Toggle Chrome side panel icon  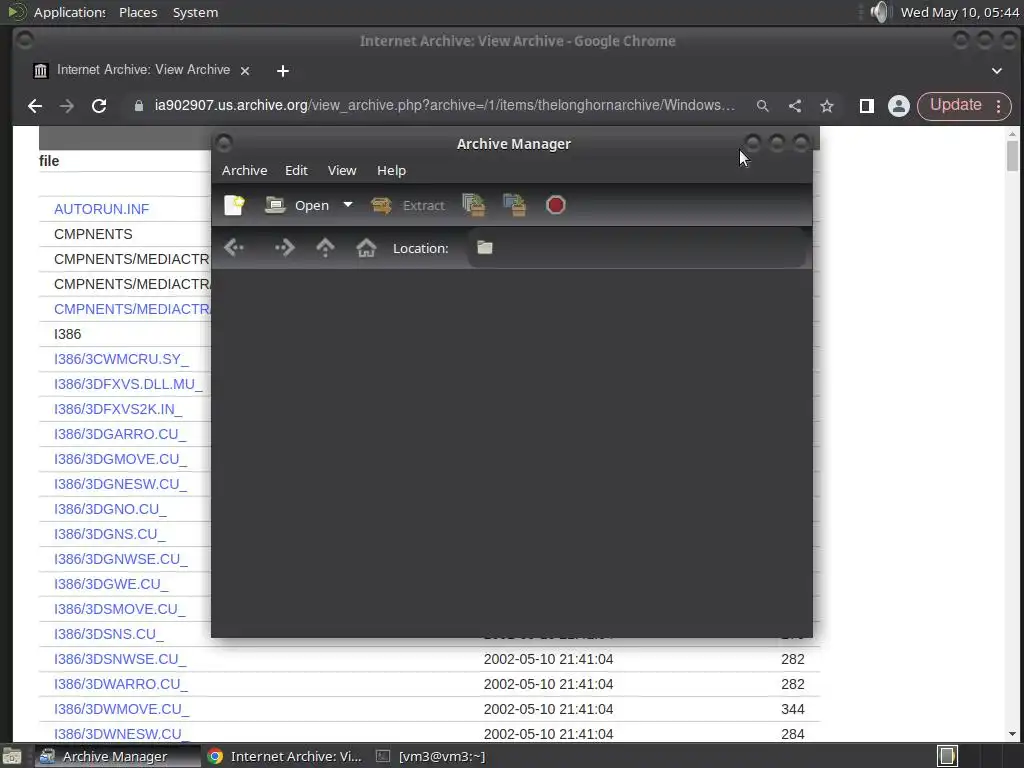pos(867,106)
